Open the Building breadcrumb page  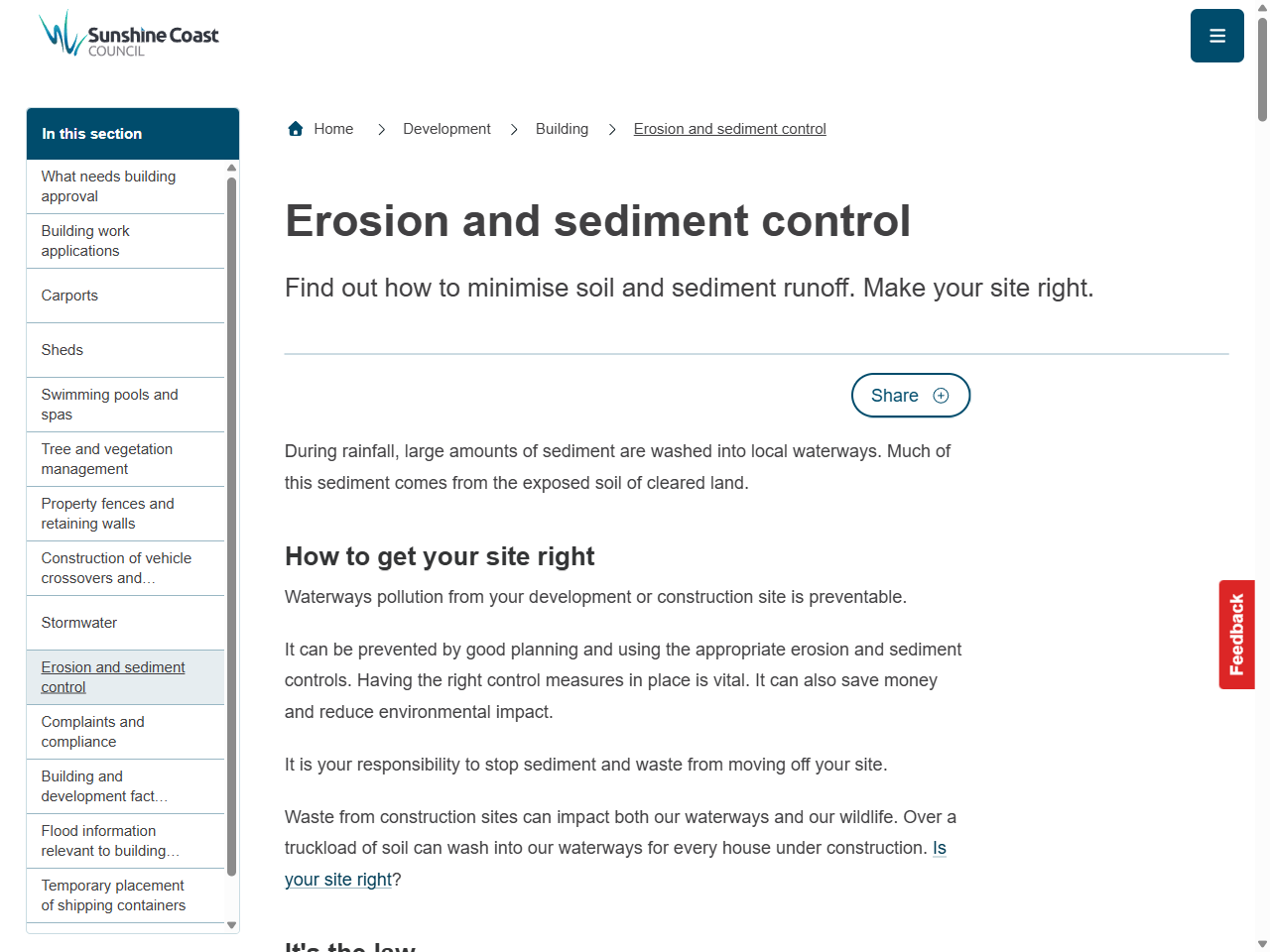[x=562, y=129]
